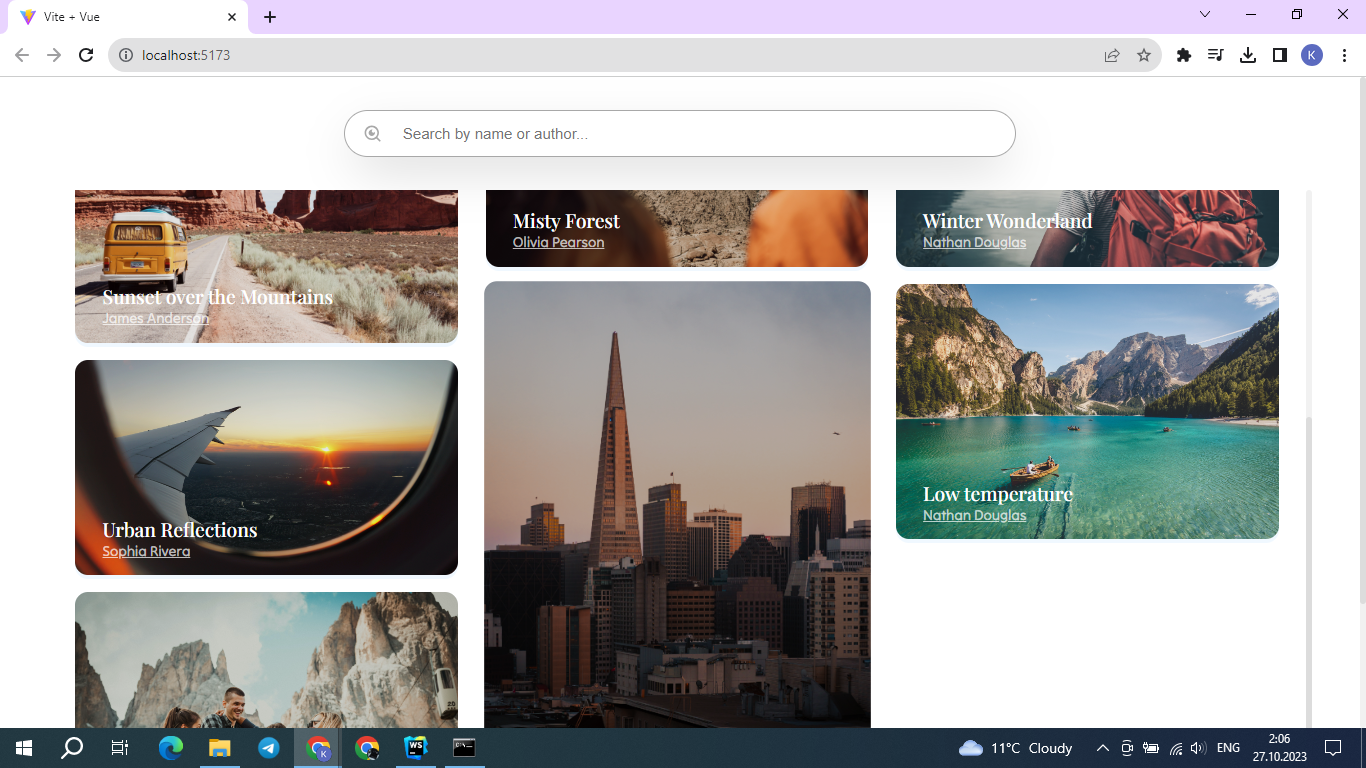Open a new tab with the plus button
The height and width of the screenshot is (768, 1366).
pyautogui.click(x=270, y=16)
